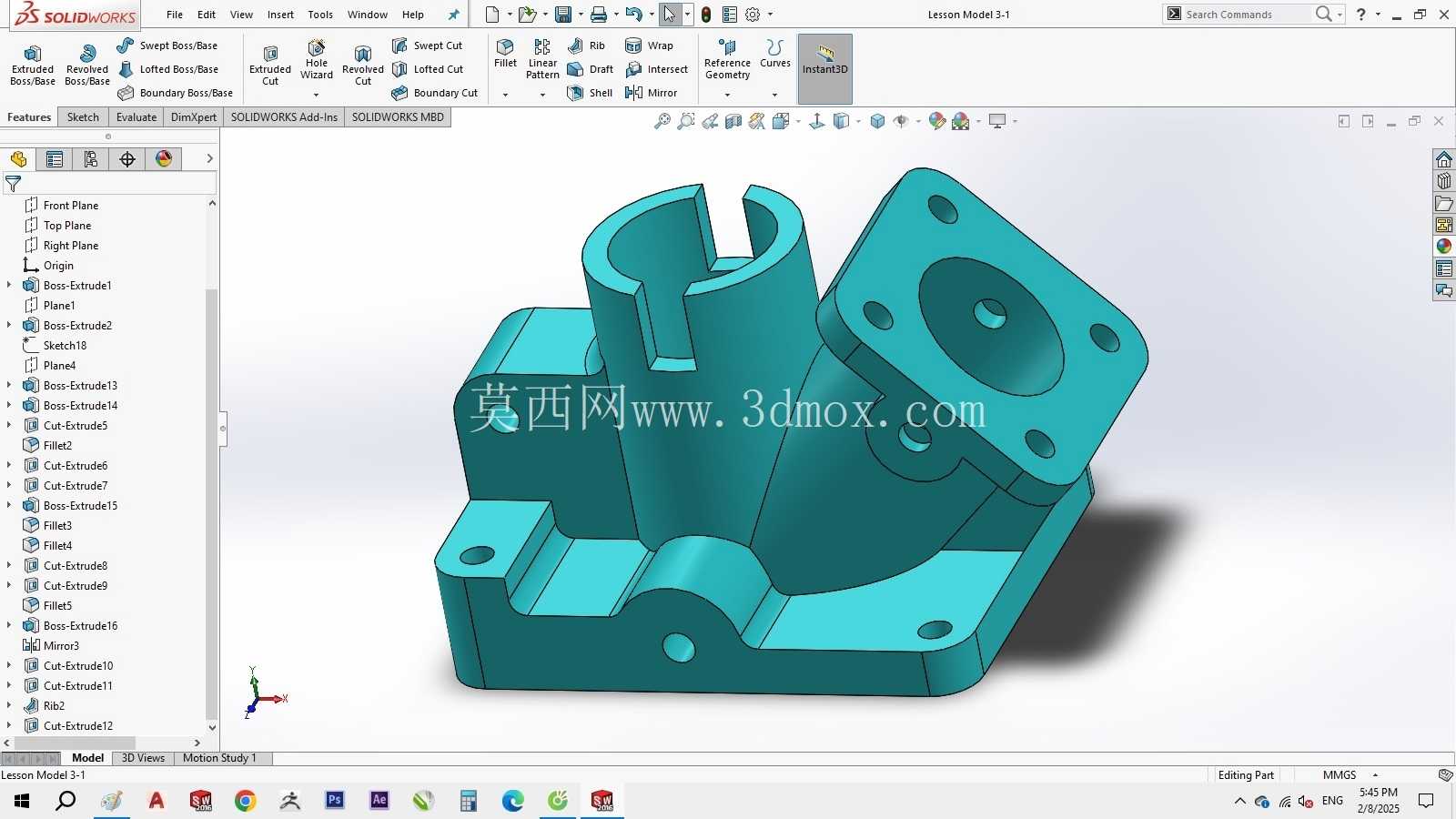The image size is (1456, 819).
Task: Open the Reference Geometry dropdown arrow
Action: point(727,95)
